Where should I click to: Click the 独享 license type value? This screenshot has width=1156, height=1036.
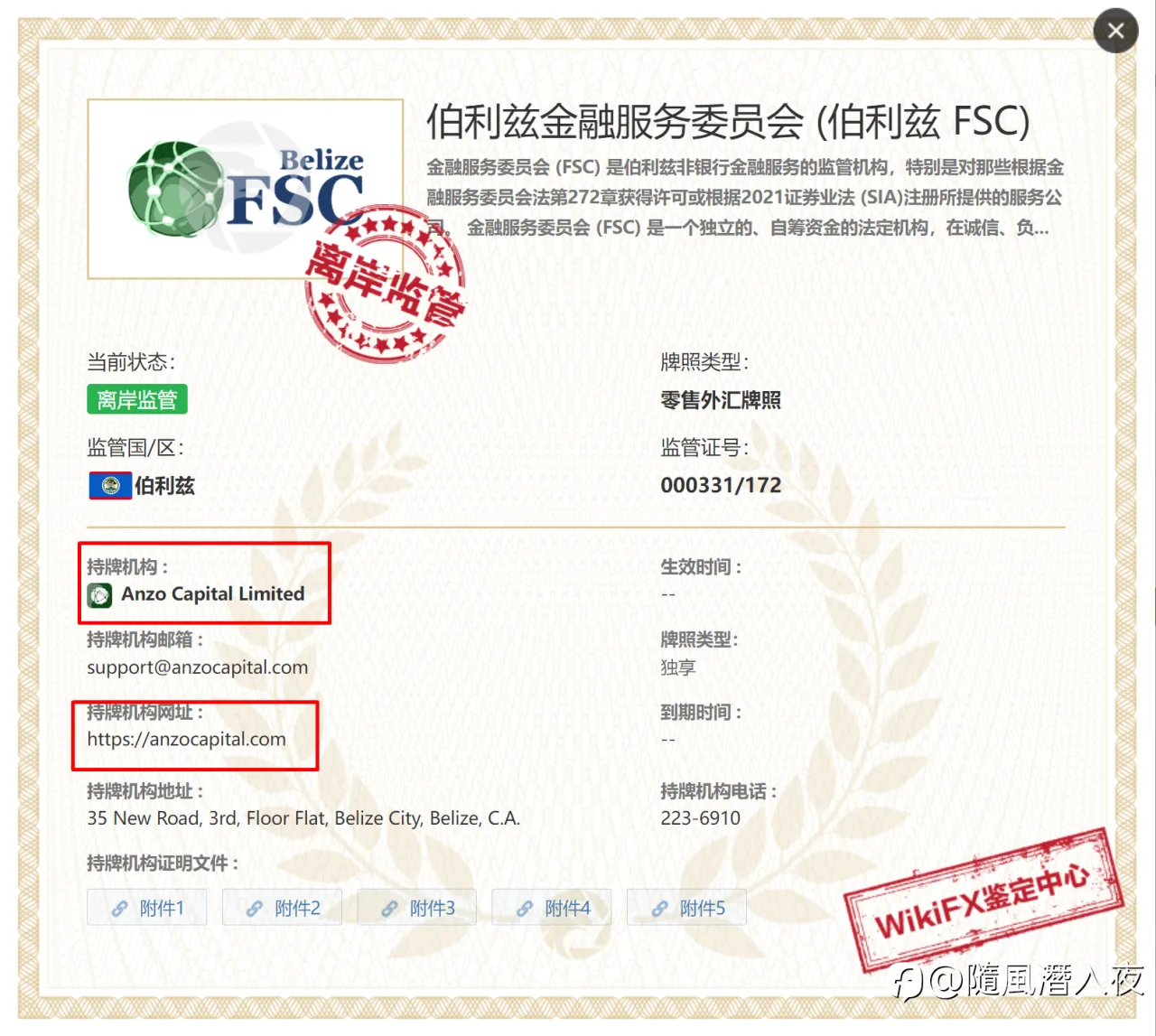(x=678, y=667)
